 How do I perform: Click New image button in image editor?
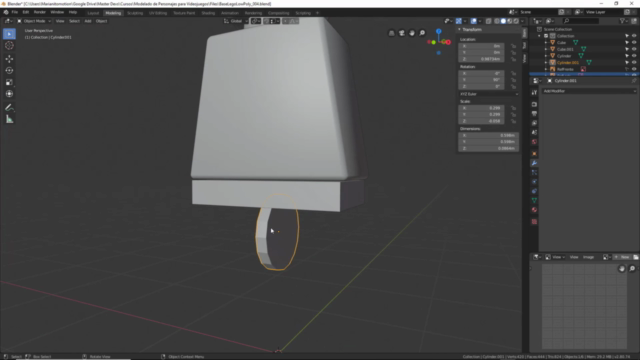622,257
